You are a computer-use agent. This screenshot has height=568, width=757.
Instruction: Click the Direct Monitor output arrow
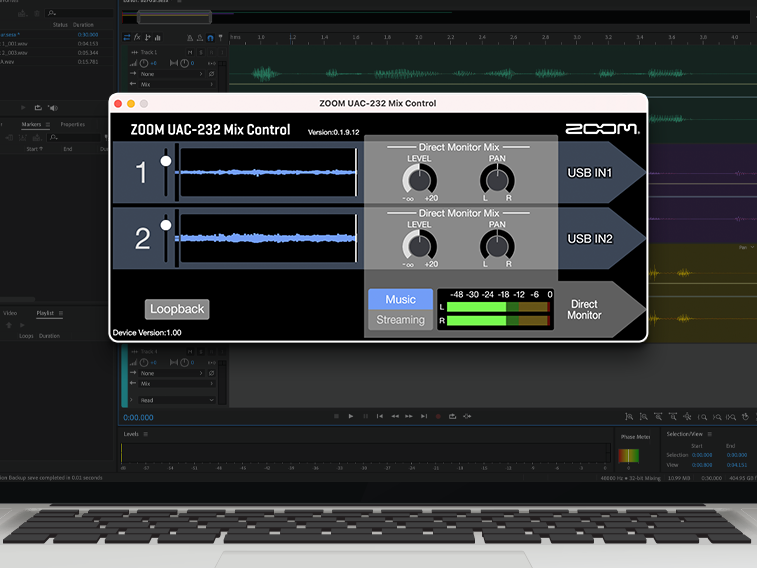(x=602, y=309)
